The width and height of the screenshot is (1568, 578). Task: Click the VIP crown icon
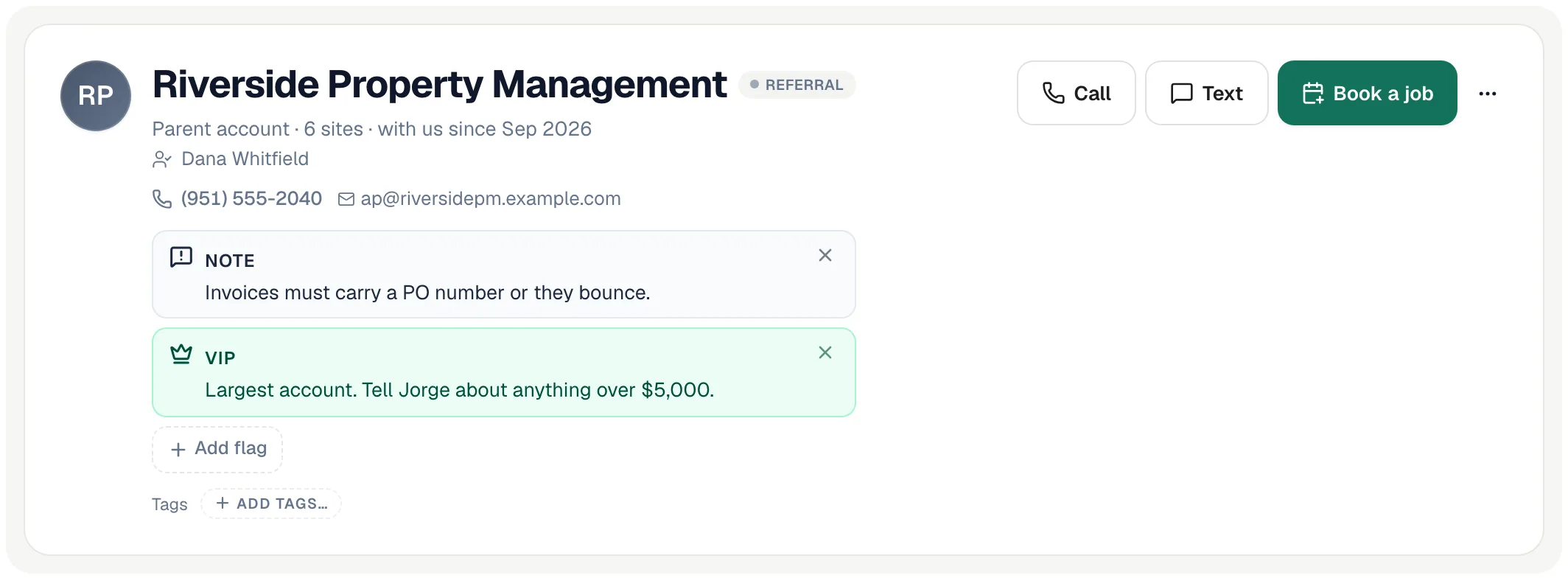tap(181, 355)
